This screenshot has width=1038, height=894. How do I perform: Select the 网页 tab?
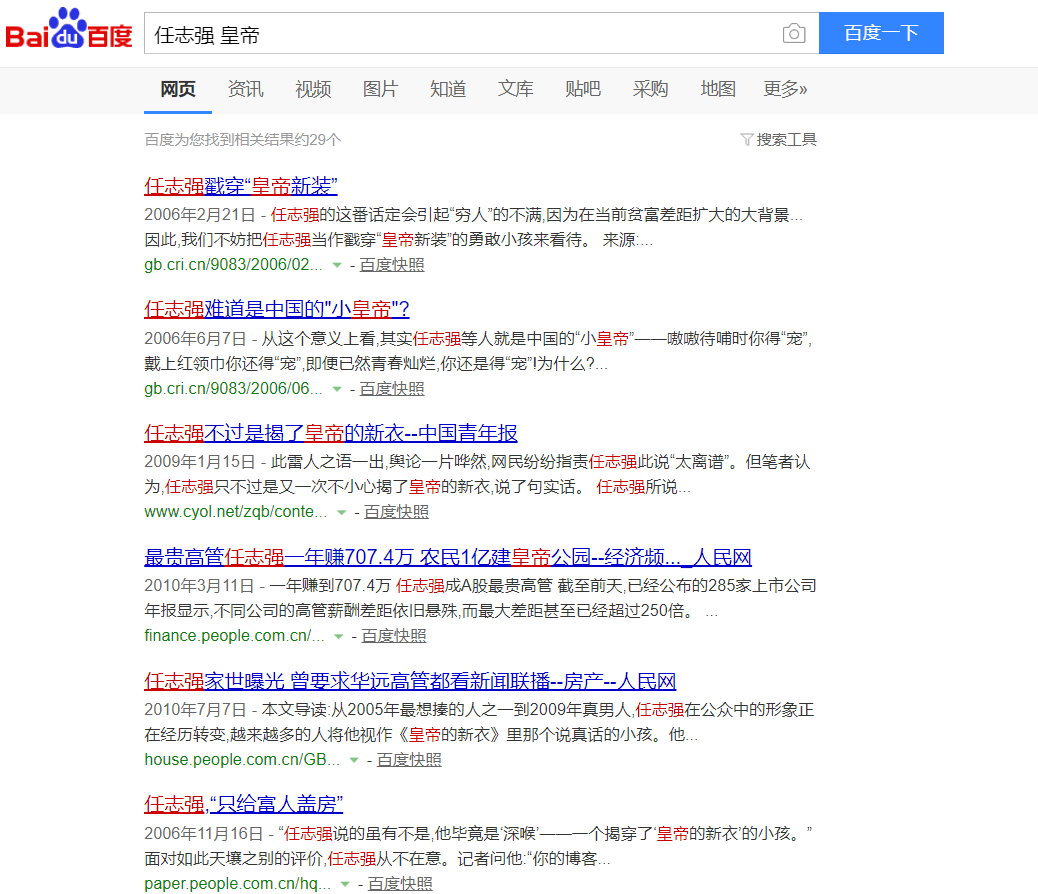coord(178,89)
